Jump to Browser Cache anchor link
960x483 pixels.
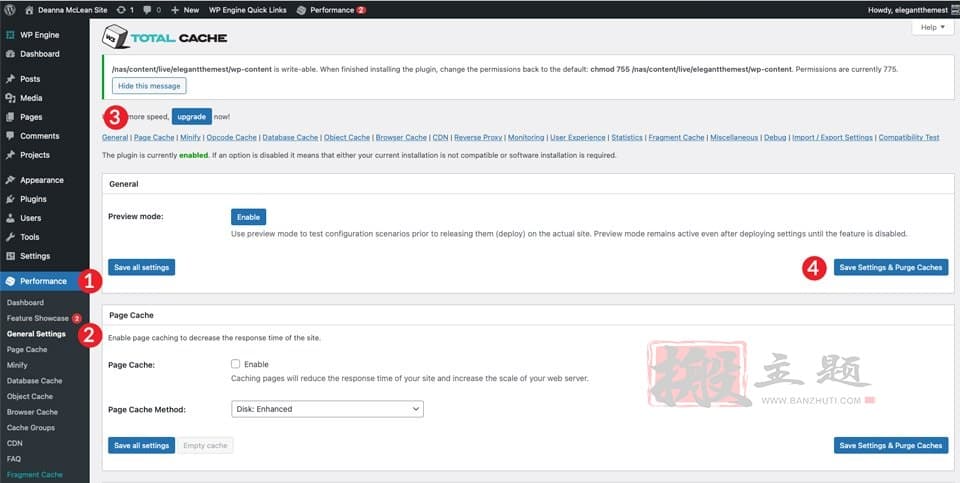401,138
